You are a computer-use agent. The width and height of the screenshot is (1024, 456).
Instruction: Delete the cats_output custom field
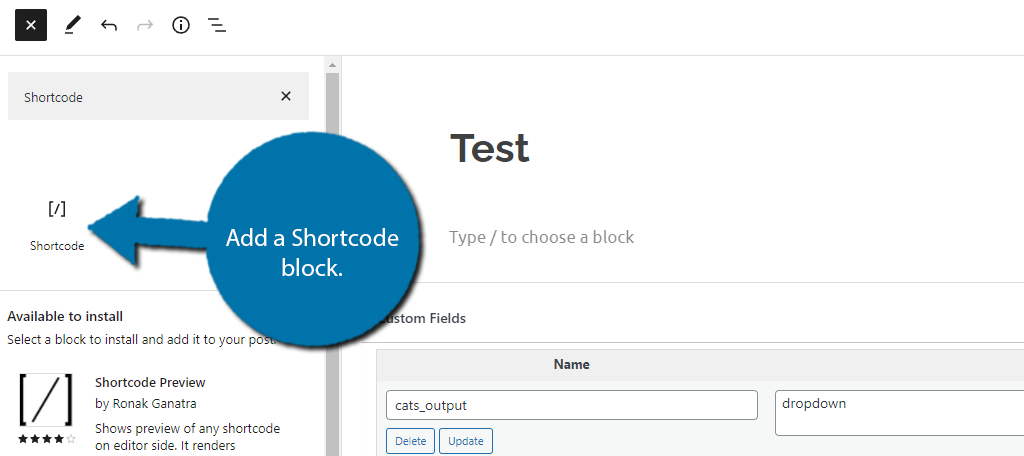pos(408,441)
